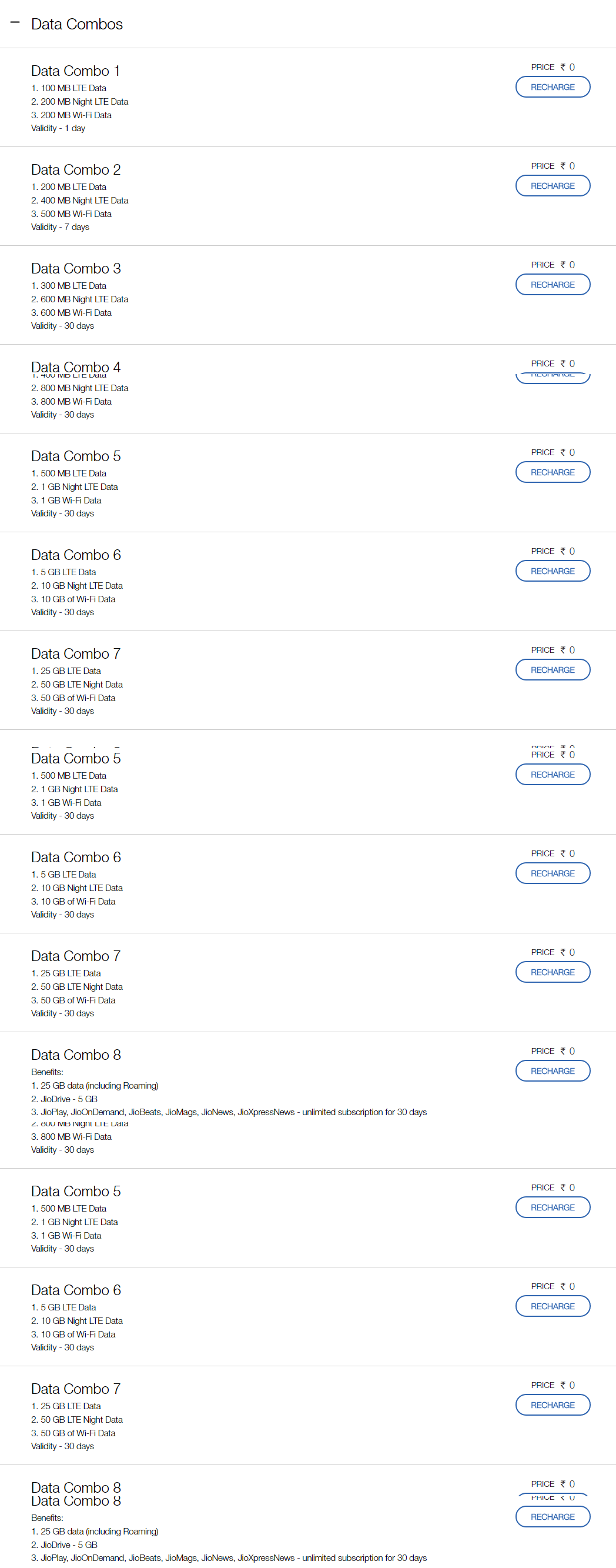616x1568 pixels.
Task: Recharge the Data Combo 3 plan
Action: 552,285
